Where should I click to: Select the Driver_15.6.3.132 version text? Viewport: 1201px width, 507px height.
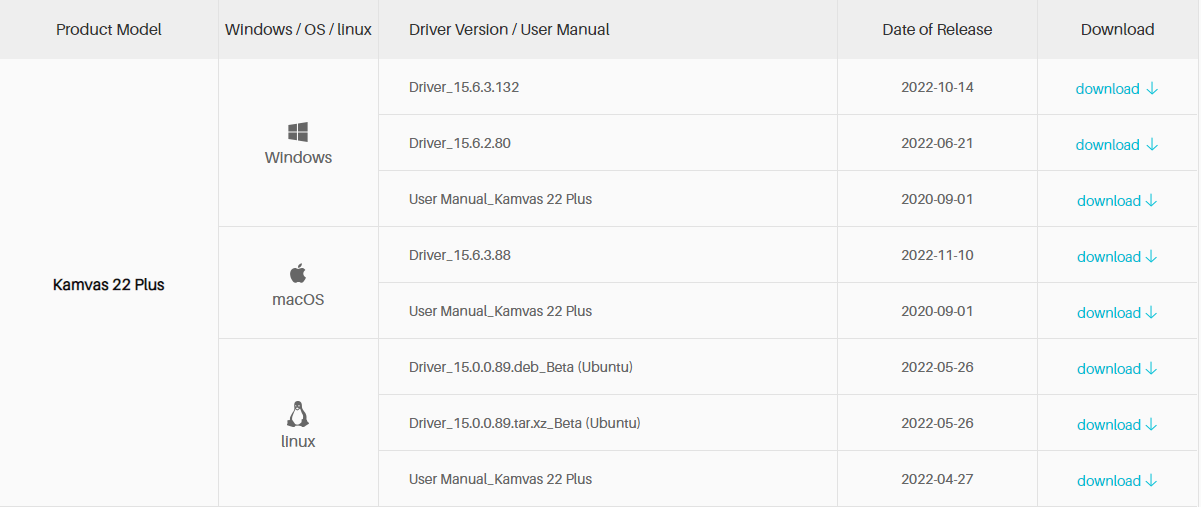coord(464,87)
